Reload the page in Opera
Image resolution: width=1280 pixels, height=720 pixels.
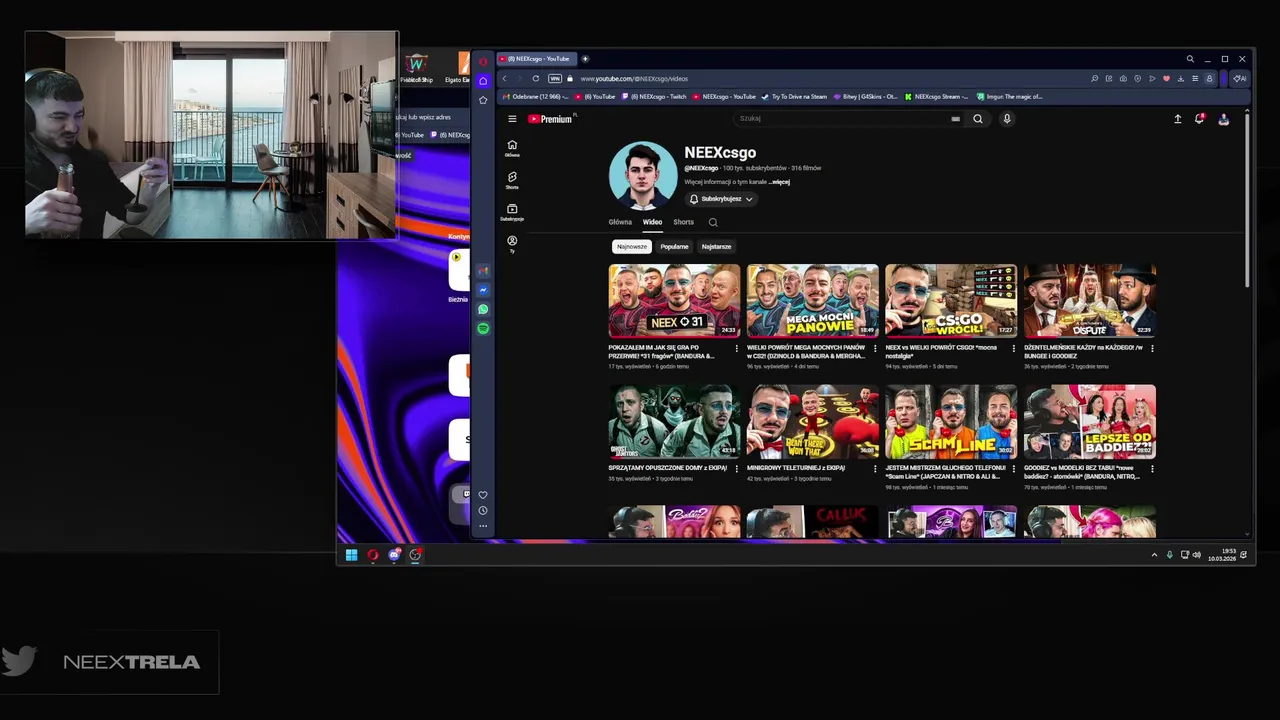click(x=536, y=78)
